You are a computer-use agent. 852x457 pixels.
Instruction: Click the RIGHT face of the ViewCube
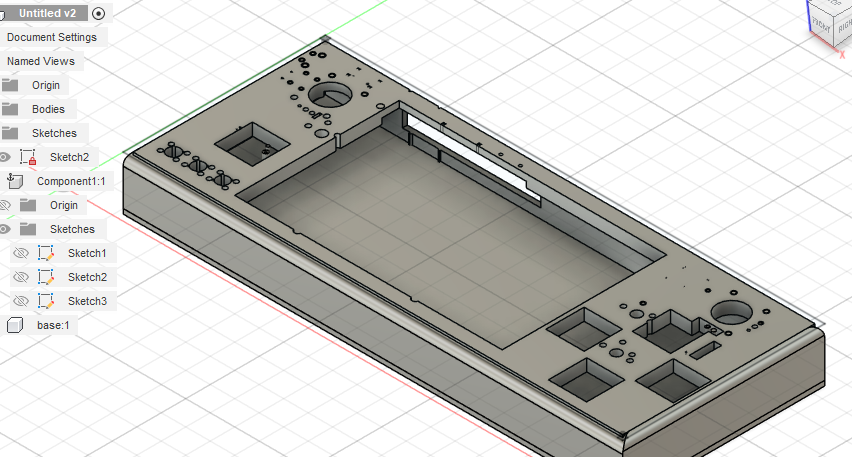(844, 22)
